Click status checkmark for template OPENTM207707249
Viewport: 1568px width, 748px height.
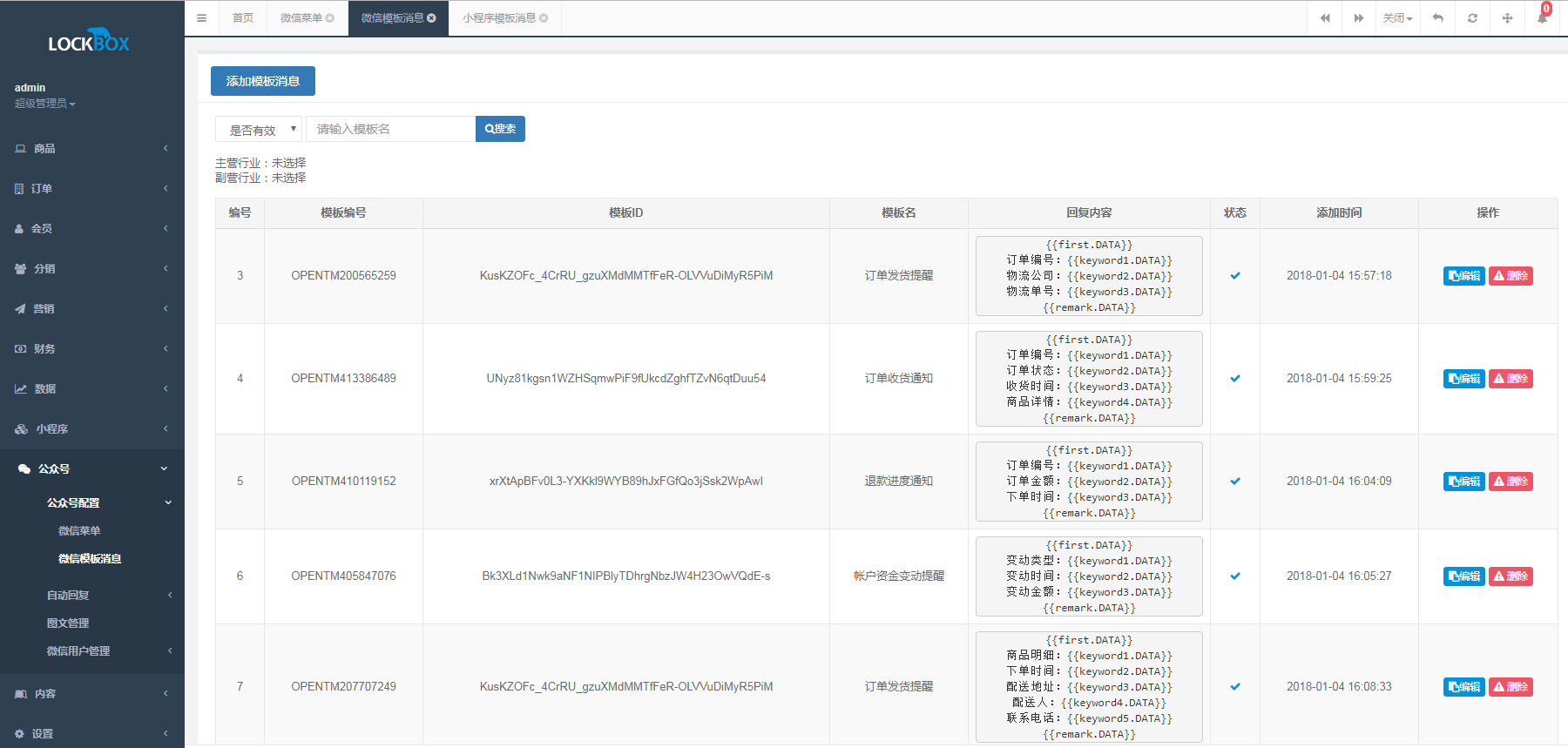1235,687
